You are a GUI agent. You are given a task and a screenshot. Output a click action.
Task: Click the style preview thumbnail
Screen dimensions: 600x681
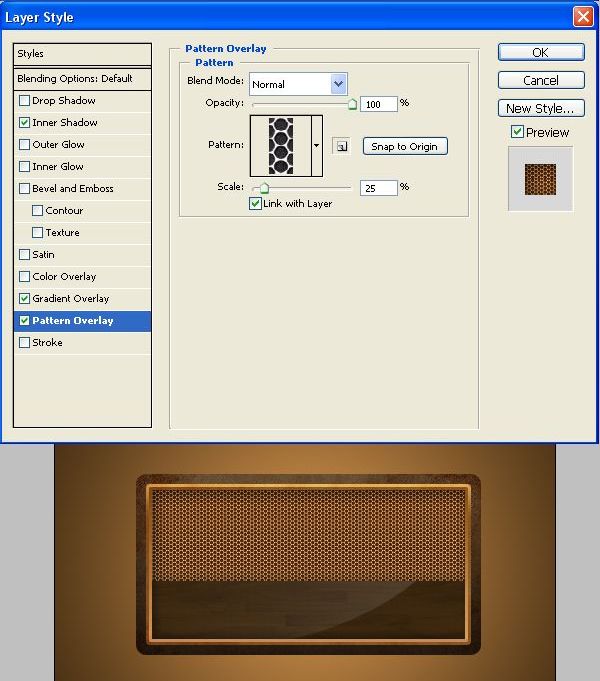(540, 179)
